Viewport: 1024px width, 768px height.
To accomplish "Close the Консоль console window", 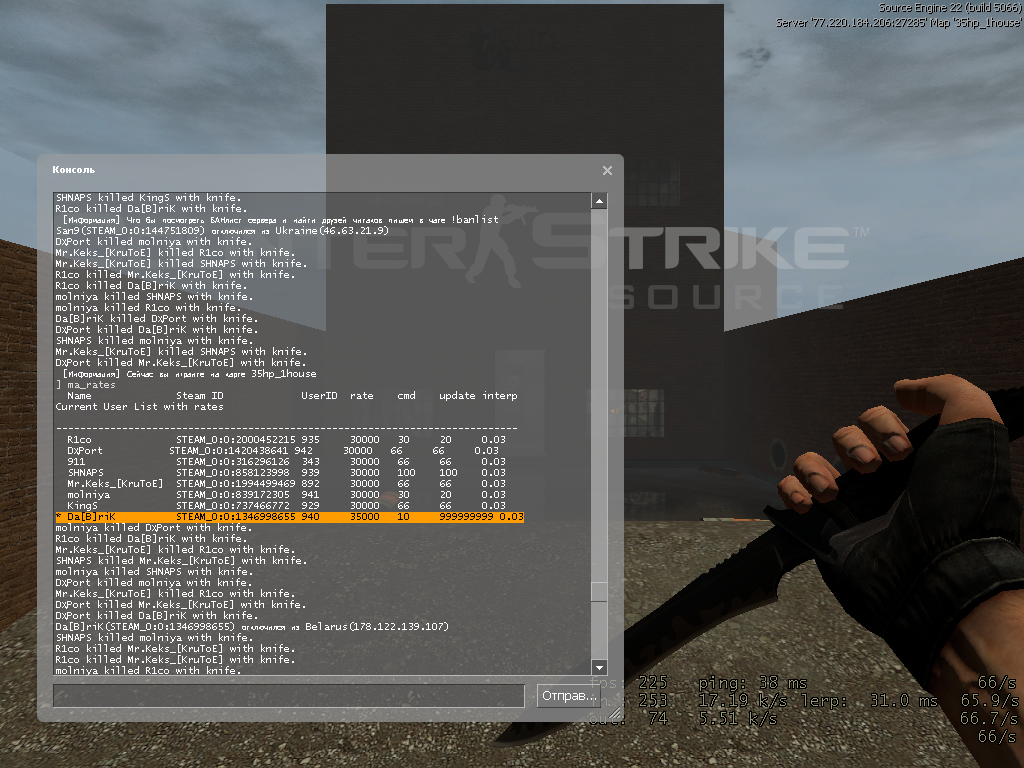I will coord(607,170).
